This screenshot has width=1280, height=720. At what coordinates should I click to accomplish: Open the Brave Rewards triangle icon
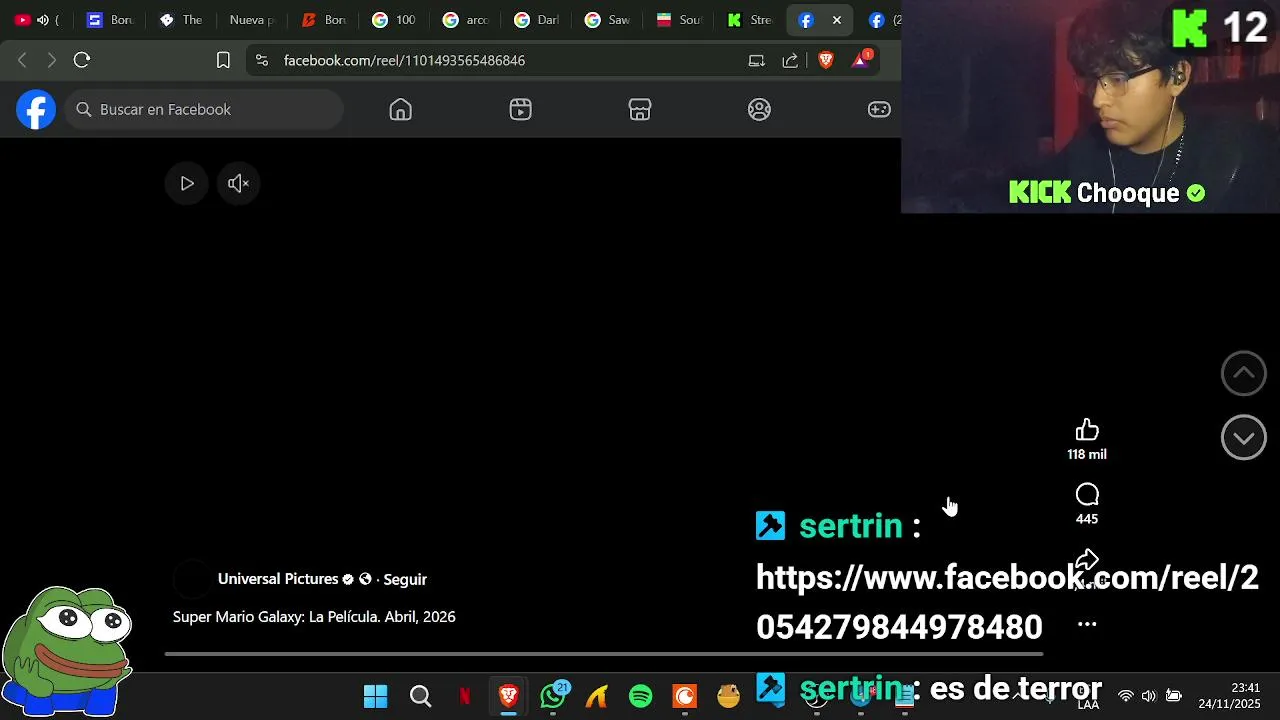(861, 60)
